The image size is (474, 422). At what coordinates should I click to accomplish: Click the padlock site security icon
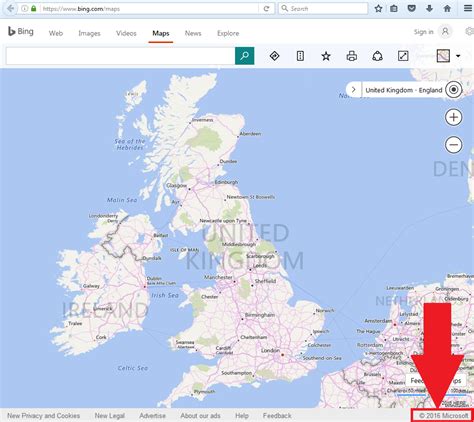[33, 8]
